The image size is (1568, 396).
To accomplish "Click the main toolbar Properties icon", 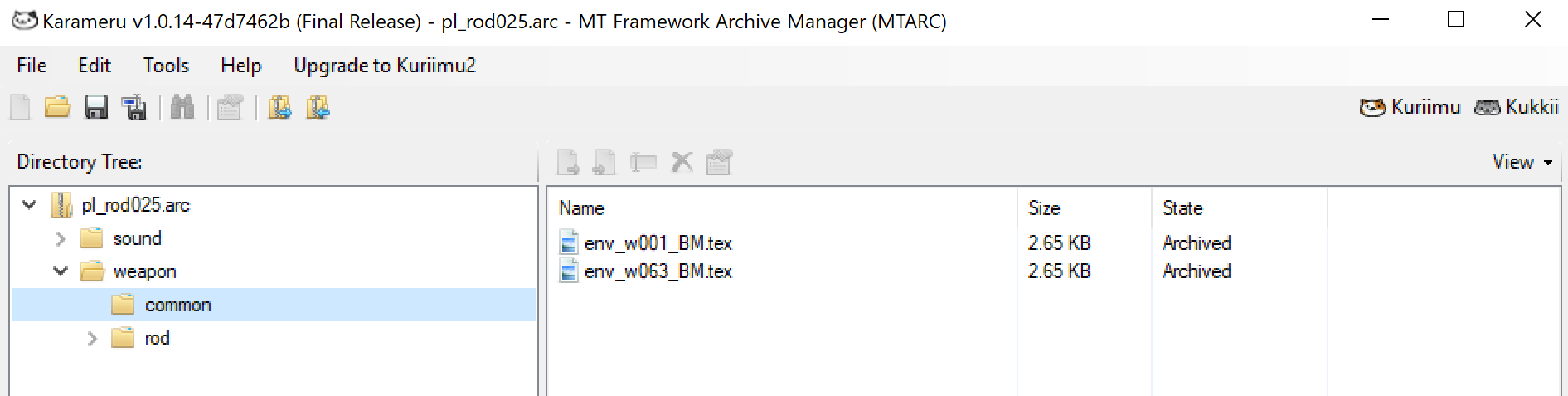I will [230, 108].
